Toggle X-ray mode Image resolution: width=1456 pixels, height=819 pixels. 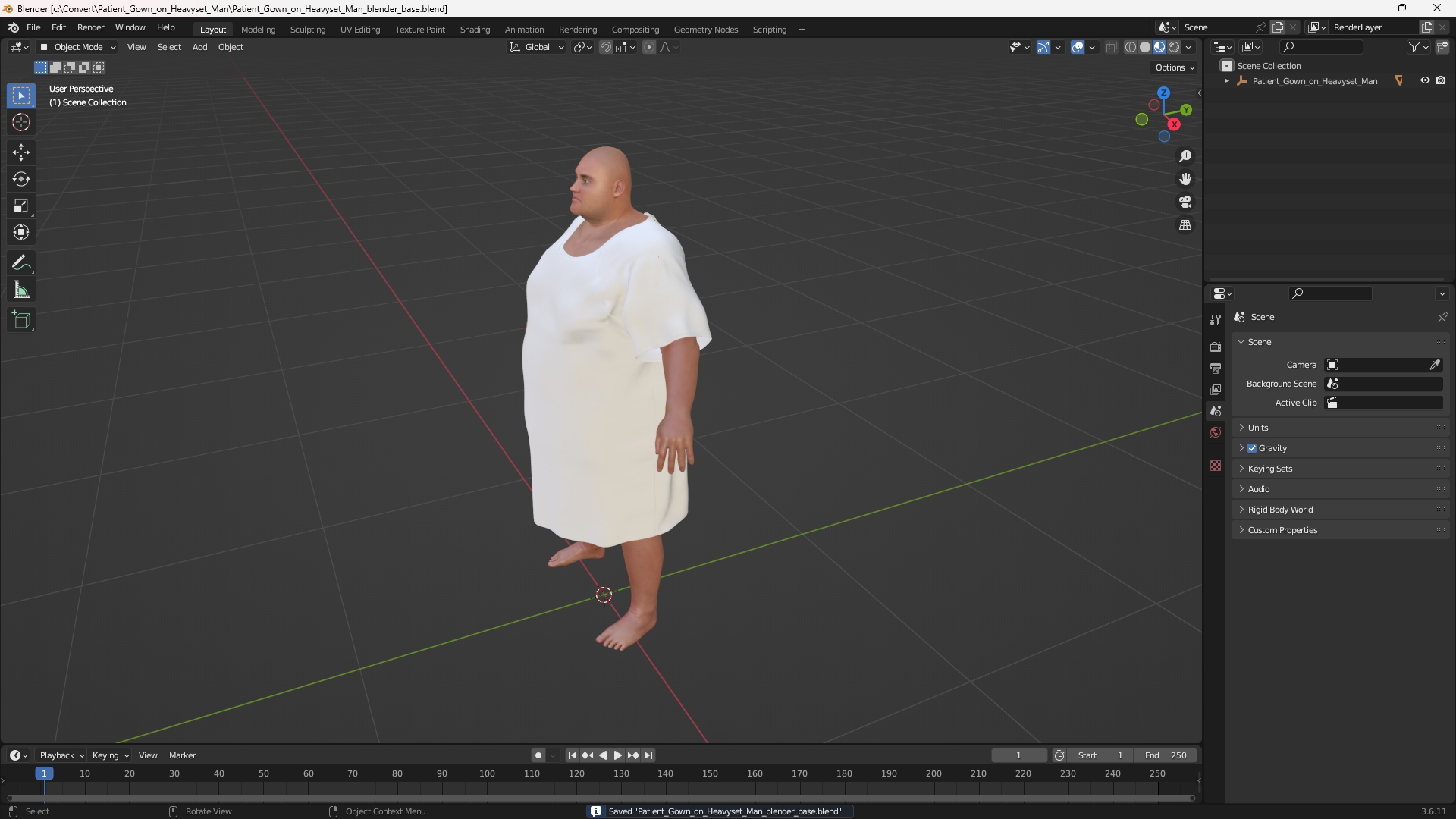(x=1112, y=47)
